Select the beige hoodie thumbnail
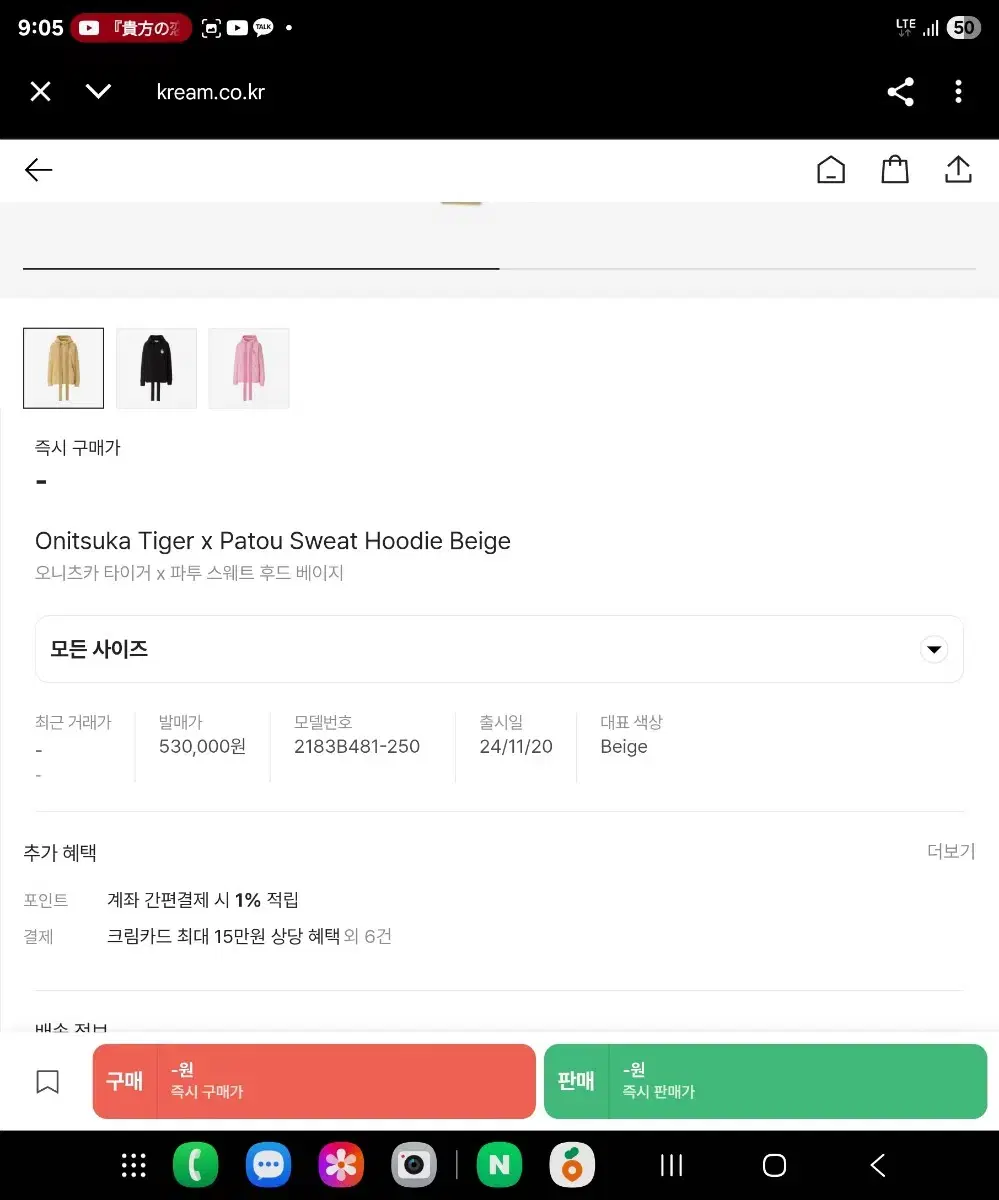 point(63,368)
